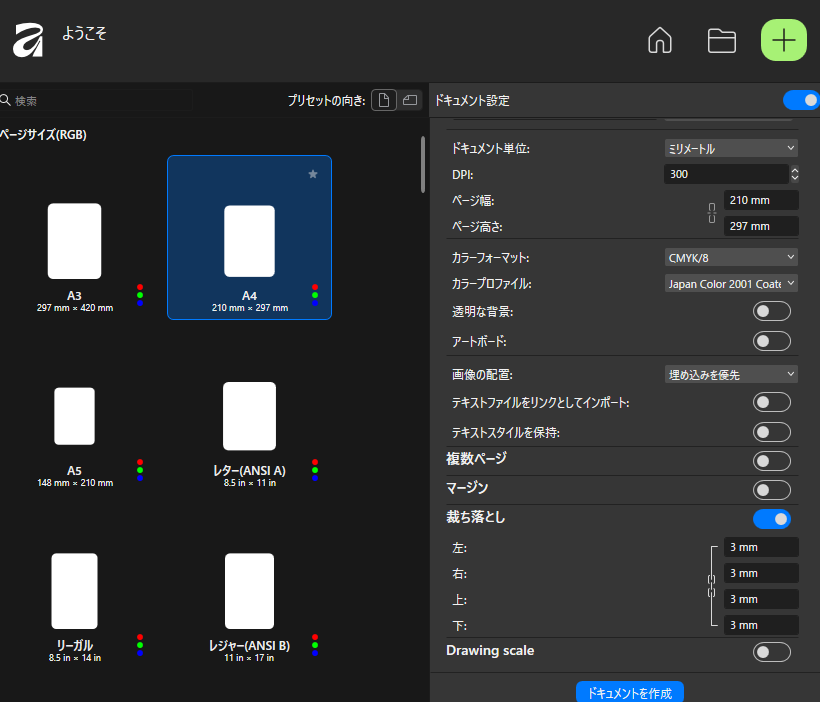This screenshot has height=702, width=820.
Task: Click the open file folder icon
Action: click(721, 40)
